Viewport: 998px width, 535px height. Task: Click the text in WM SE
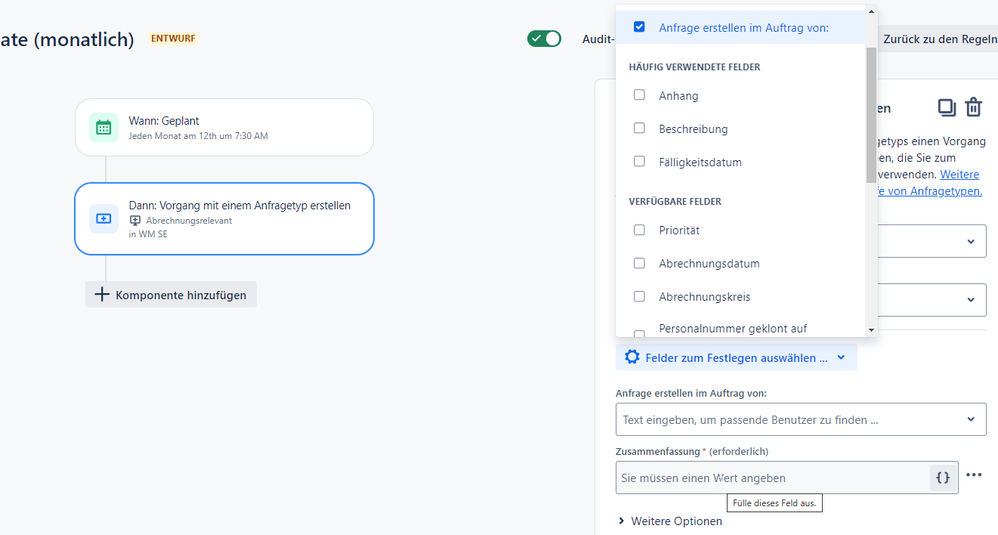(148, 234)
